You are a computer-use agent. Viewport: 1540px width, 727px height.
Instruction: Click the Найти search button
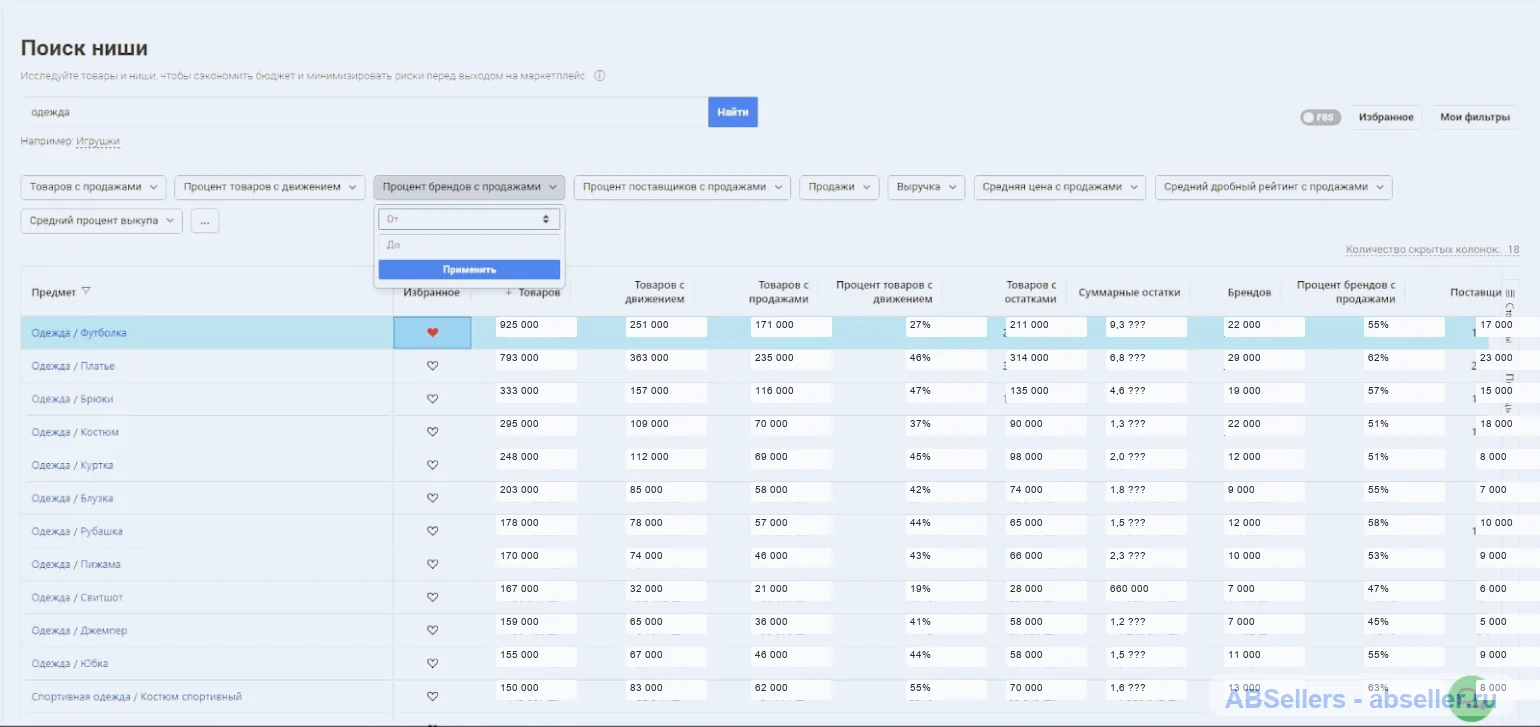733,112
